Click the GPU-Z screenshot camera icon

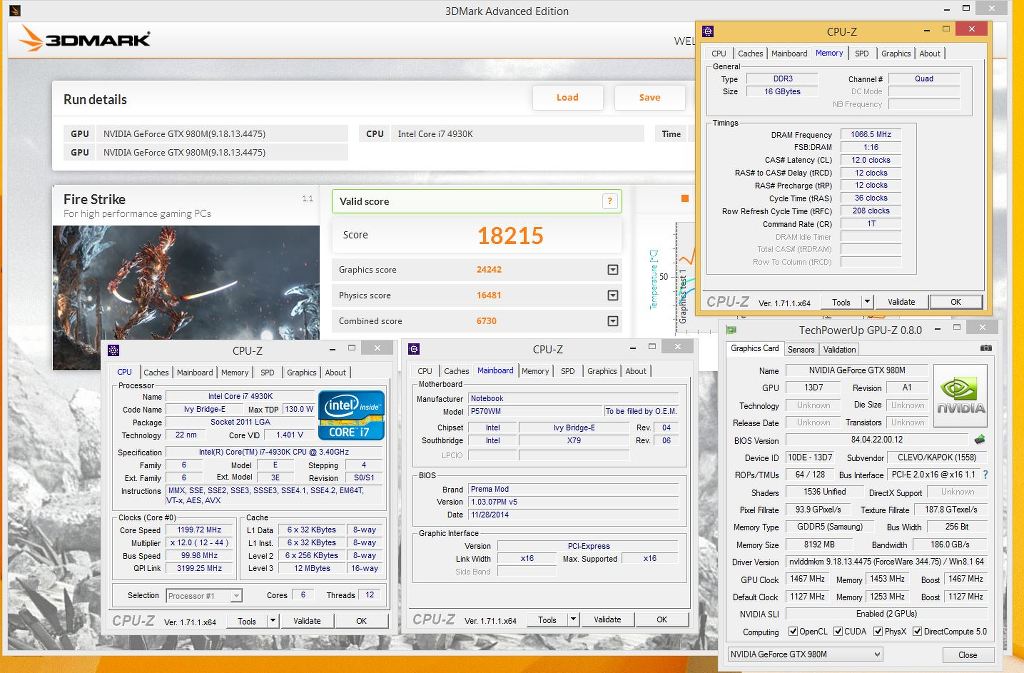point(986,349)
